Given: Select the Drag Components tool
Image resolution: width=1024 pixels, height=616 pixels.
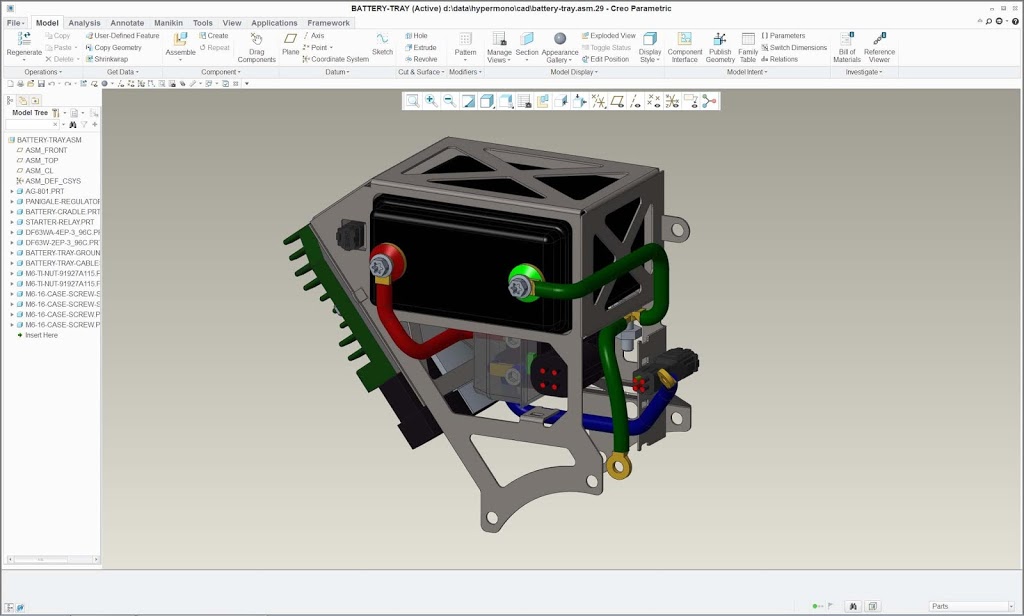Looking at the screenshot, I should tap(256, 40).
